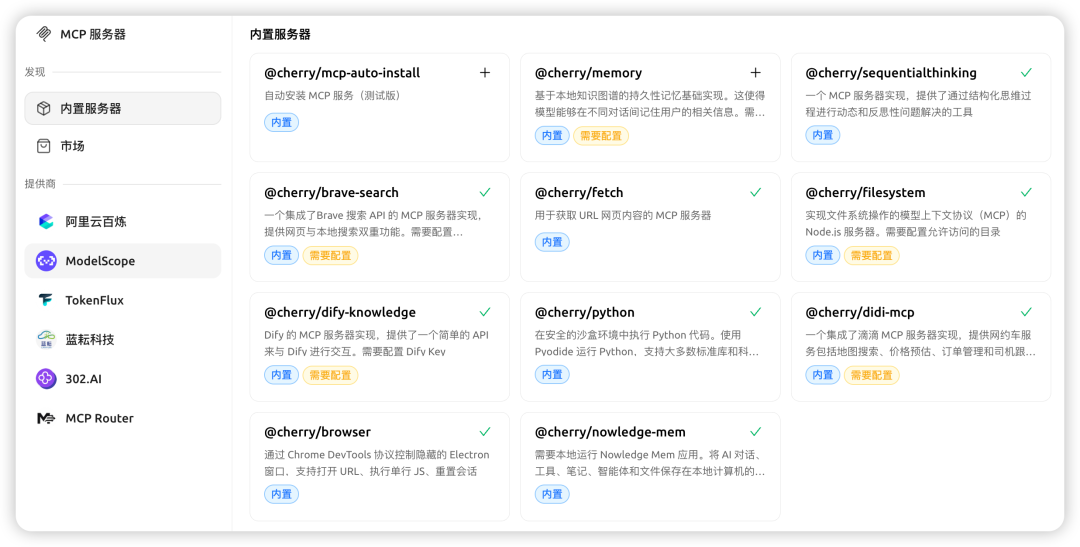Select the TokenFlux provider entry

123,300
